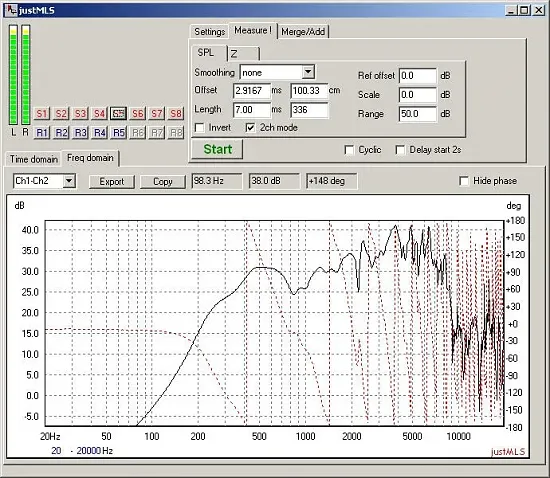Enable the Invert checkbox

(200, 128)
